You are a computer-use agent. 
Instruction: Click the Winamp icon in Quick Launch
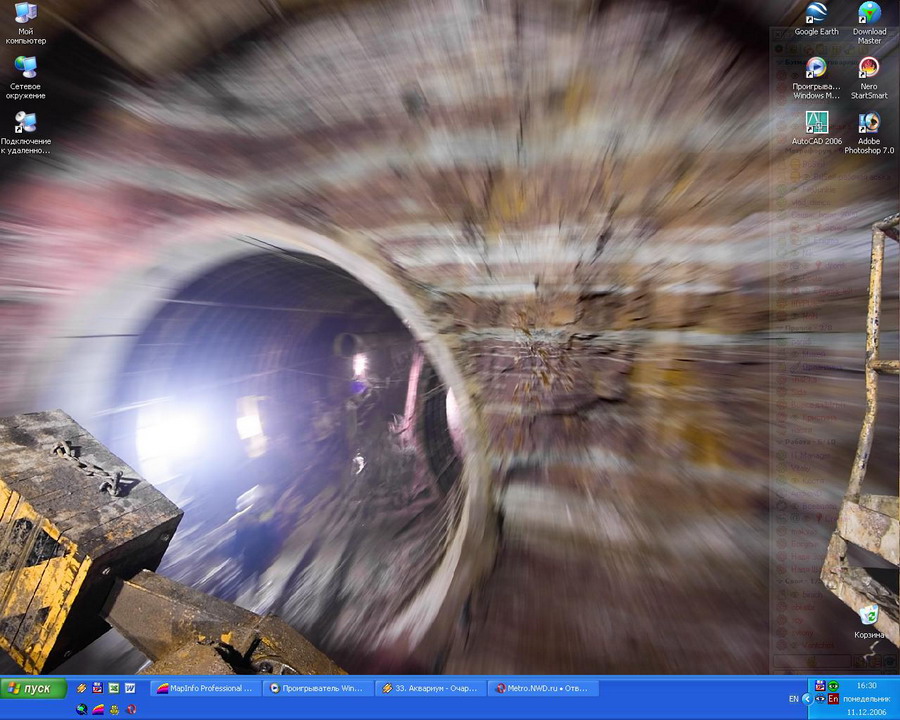[x=82, y=688]
